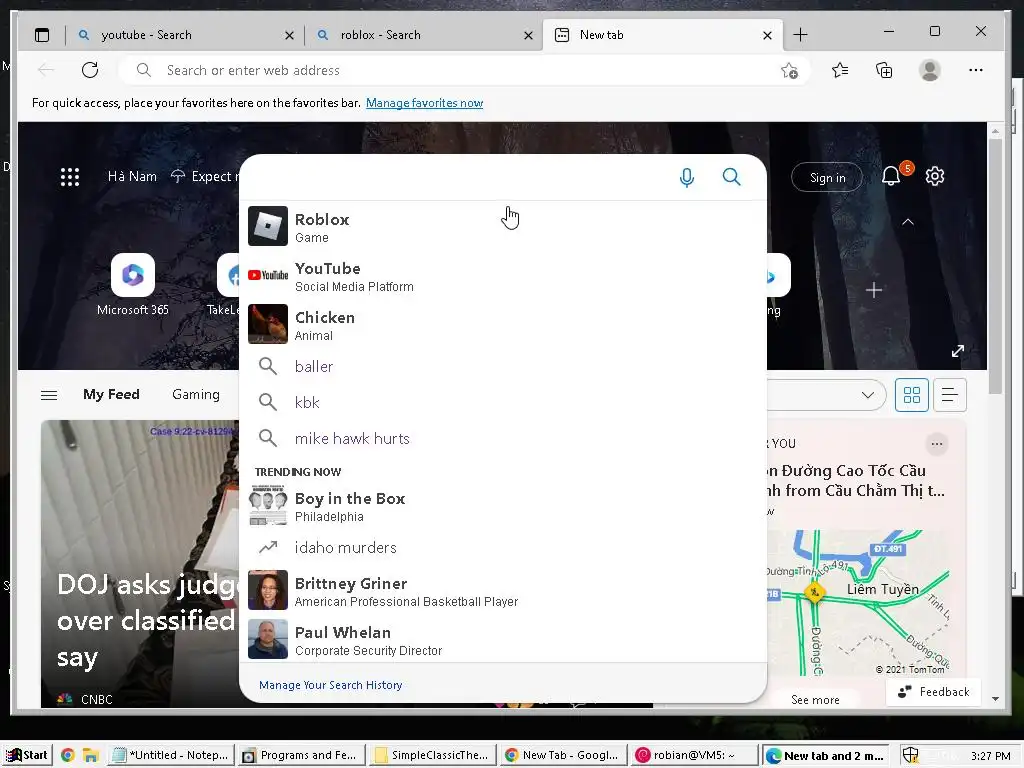
Task: Switch to New Tab - Google Chrome taskbar item
Action: click(x=563, y=755)
